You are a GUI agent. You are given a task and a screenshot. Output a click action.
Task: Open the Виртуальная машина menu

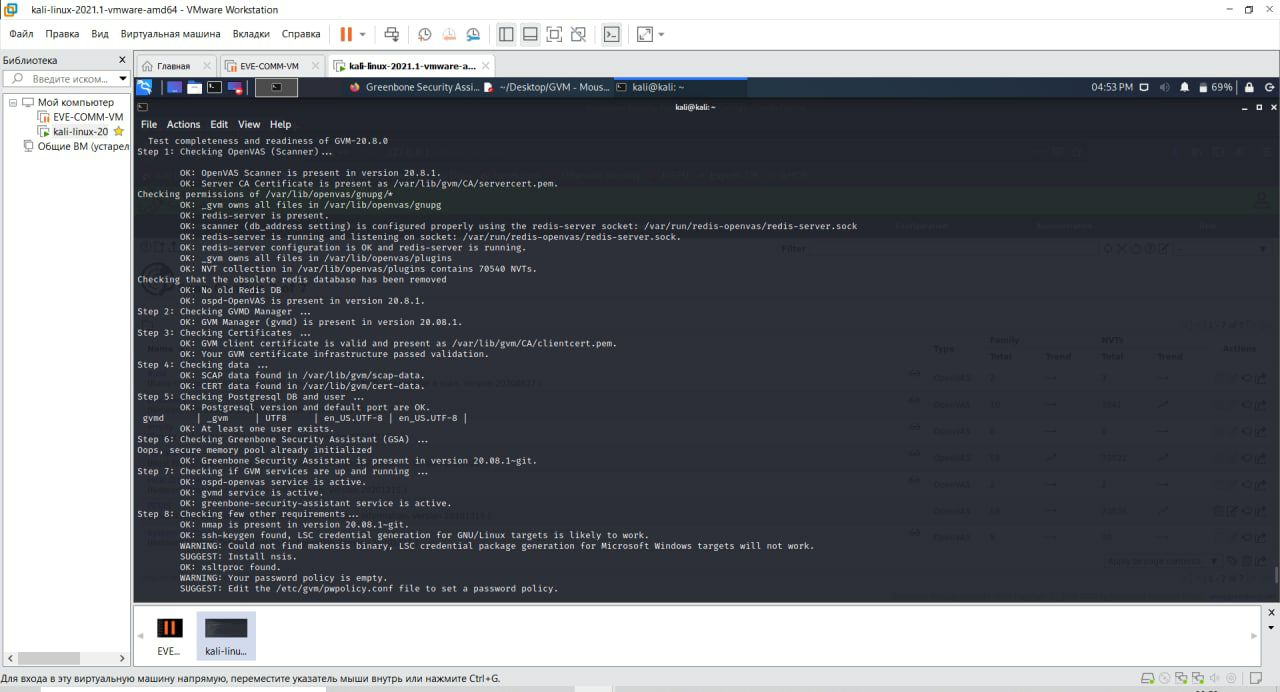point(170,33)
